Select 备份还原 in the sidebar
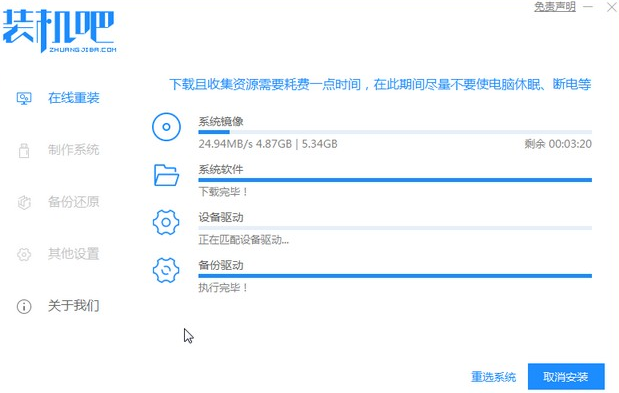Viewport: 619px width, 393px height. (73, 202)
